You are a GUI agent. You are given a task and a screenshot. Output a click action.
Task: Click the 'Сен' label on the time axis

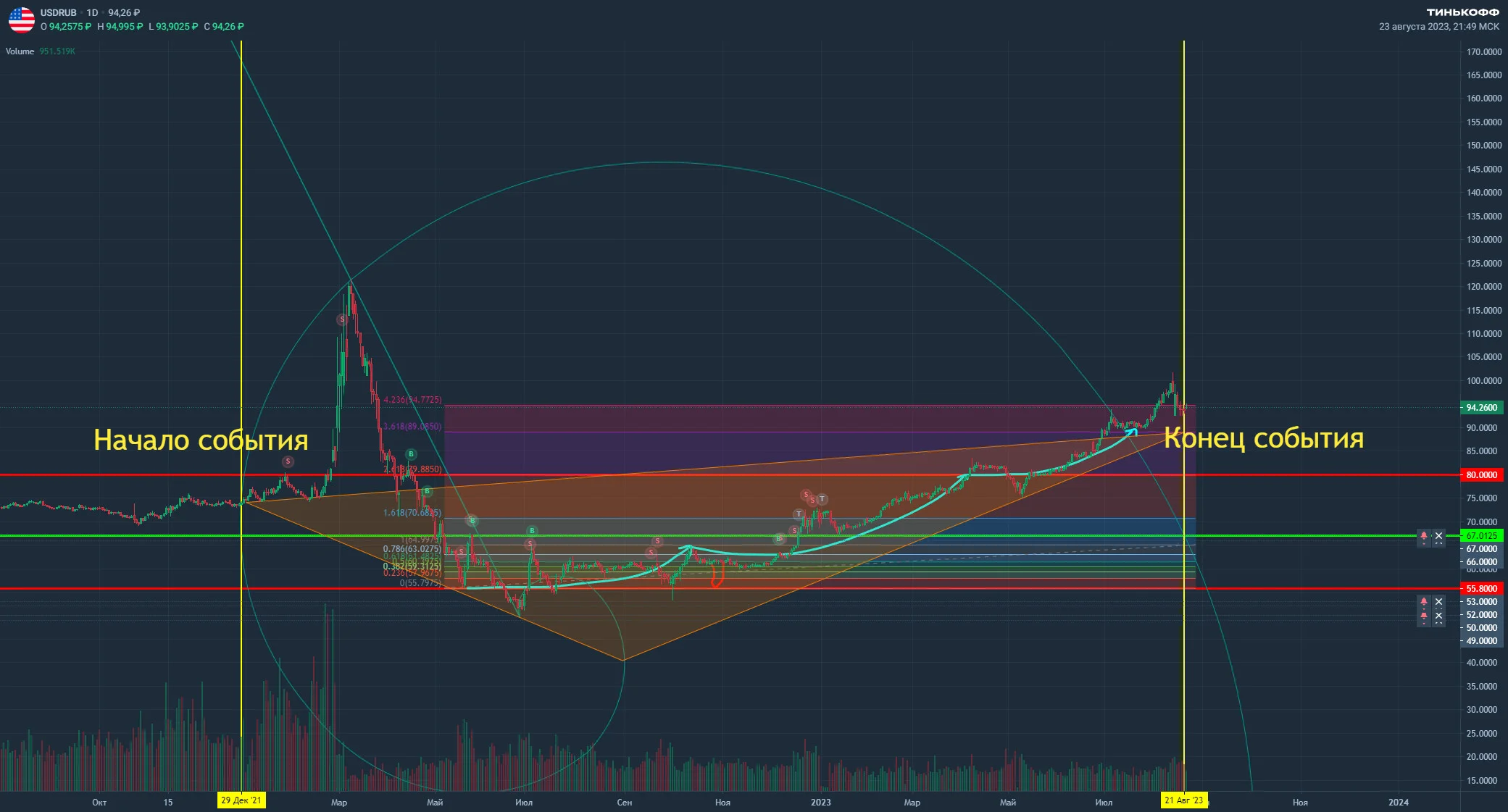(625, 803)
